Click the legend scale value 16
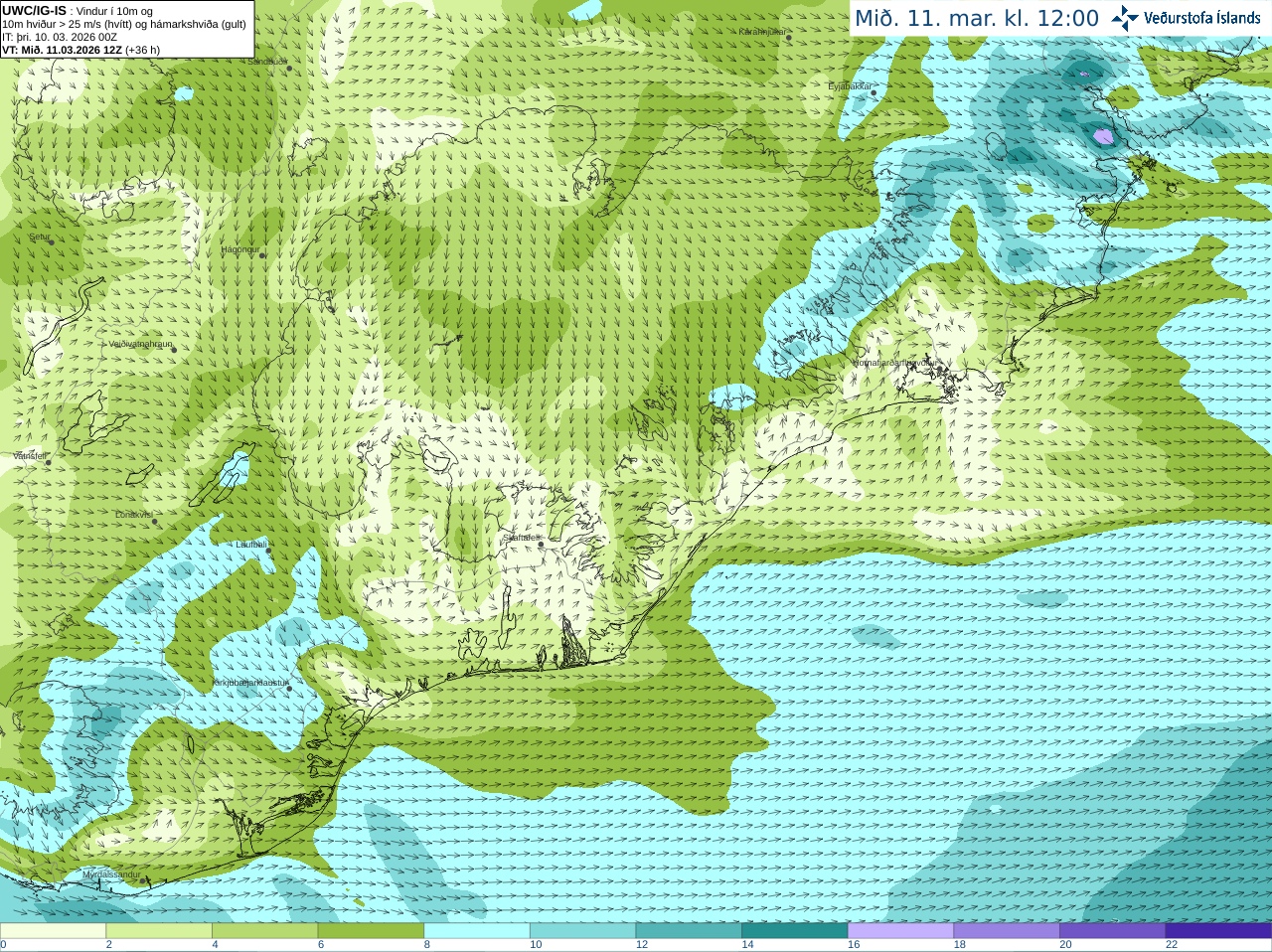The image size is (1272, 952). (854, 945)
